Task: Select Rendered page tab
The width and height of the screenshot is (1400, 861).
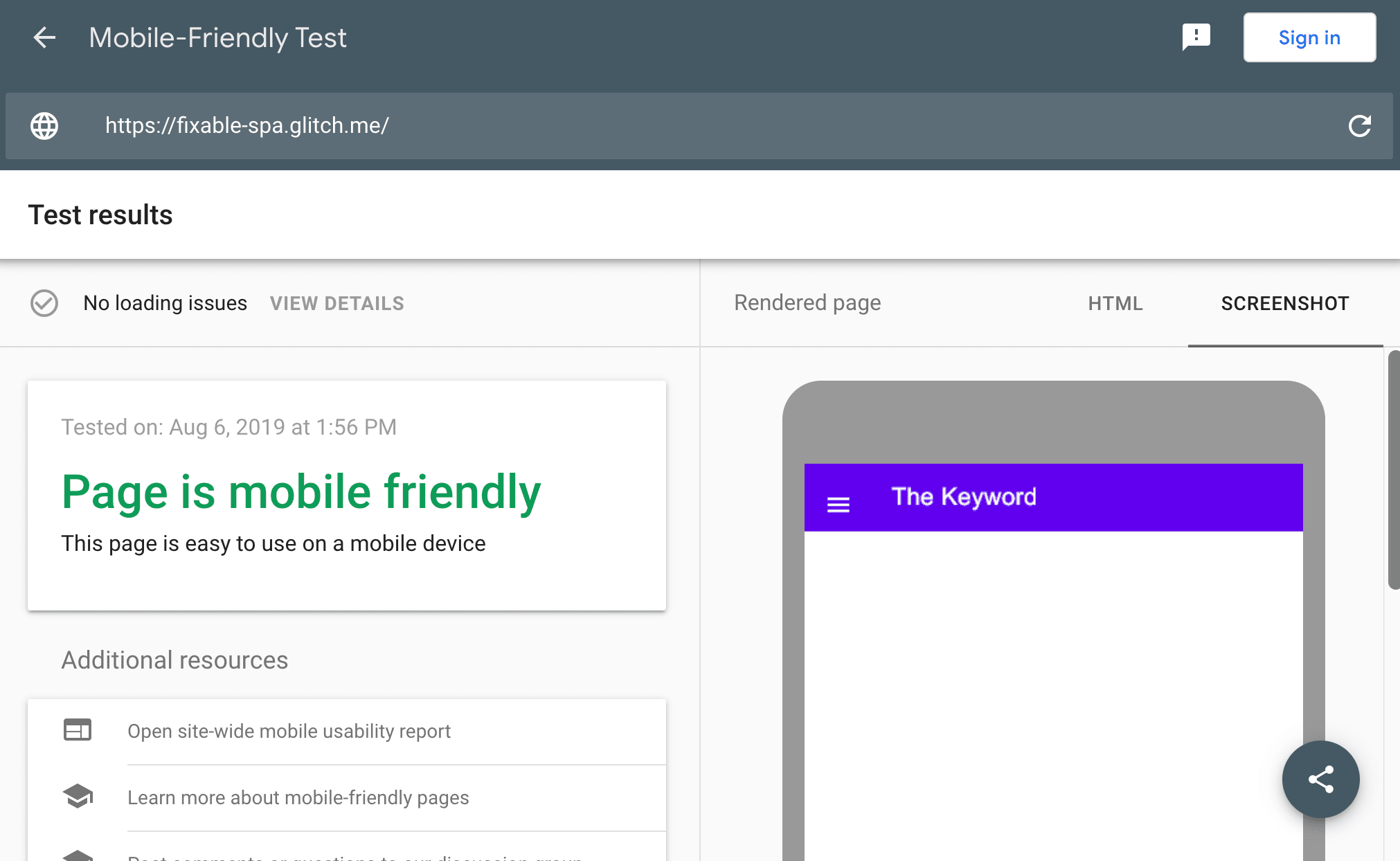Action: [x=806, y=302]
